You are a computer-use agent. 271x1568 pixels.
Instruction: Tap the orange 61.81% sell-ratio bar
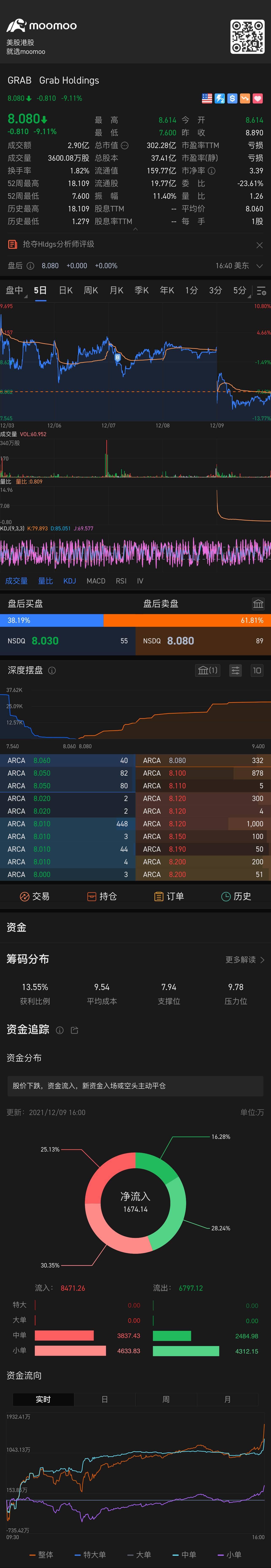(x=187, y=620)
